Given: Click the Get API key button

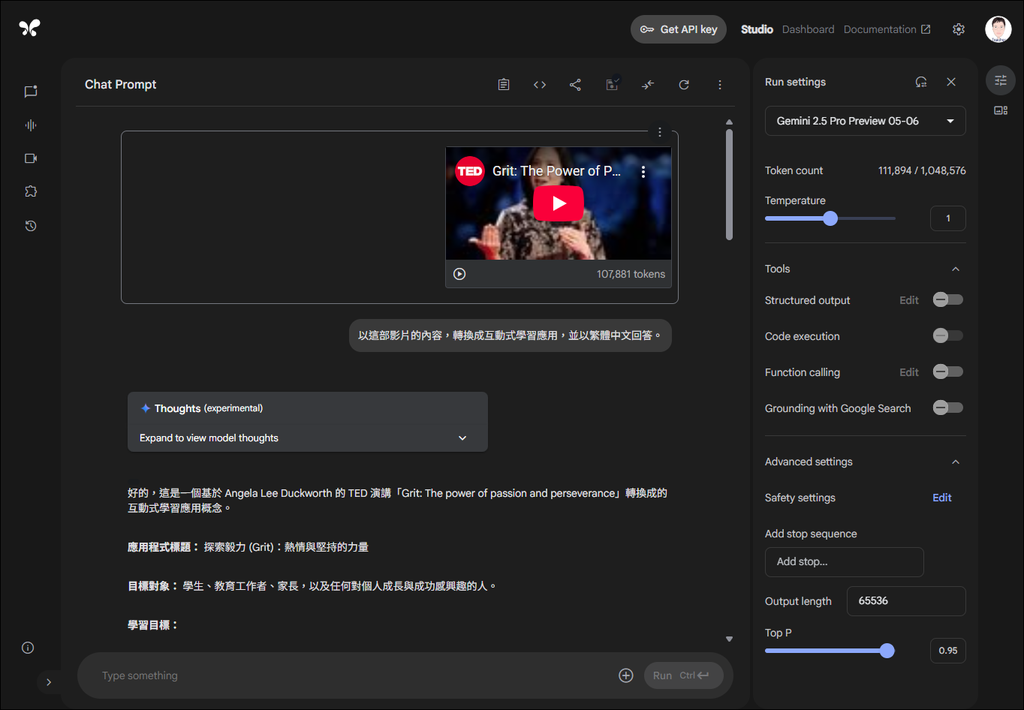Looking at the screenshot, I should (x=678, y=29).
